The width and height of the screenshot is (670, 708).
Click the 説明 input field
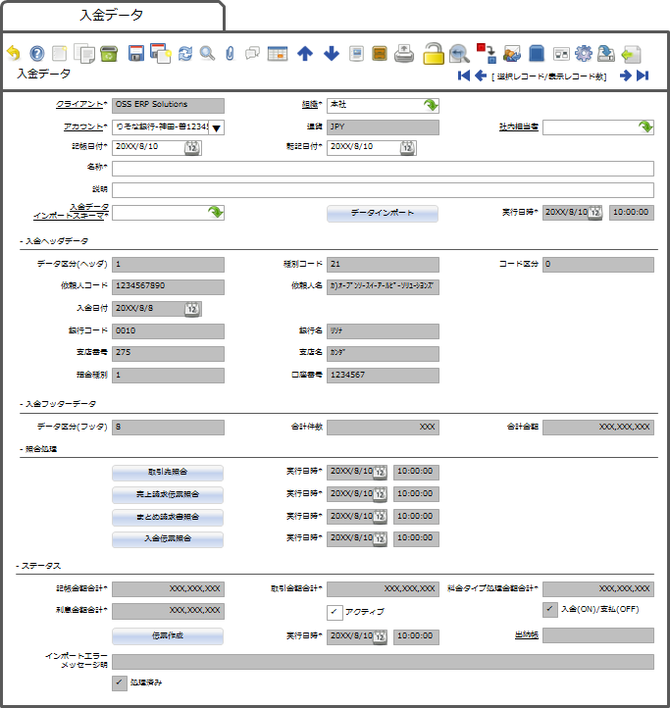point(383,190)
